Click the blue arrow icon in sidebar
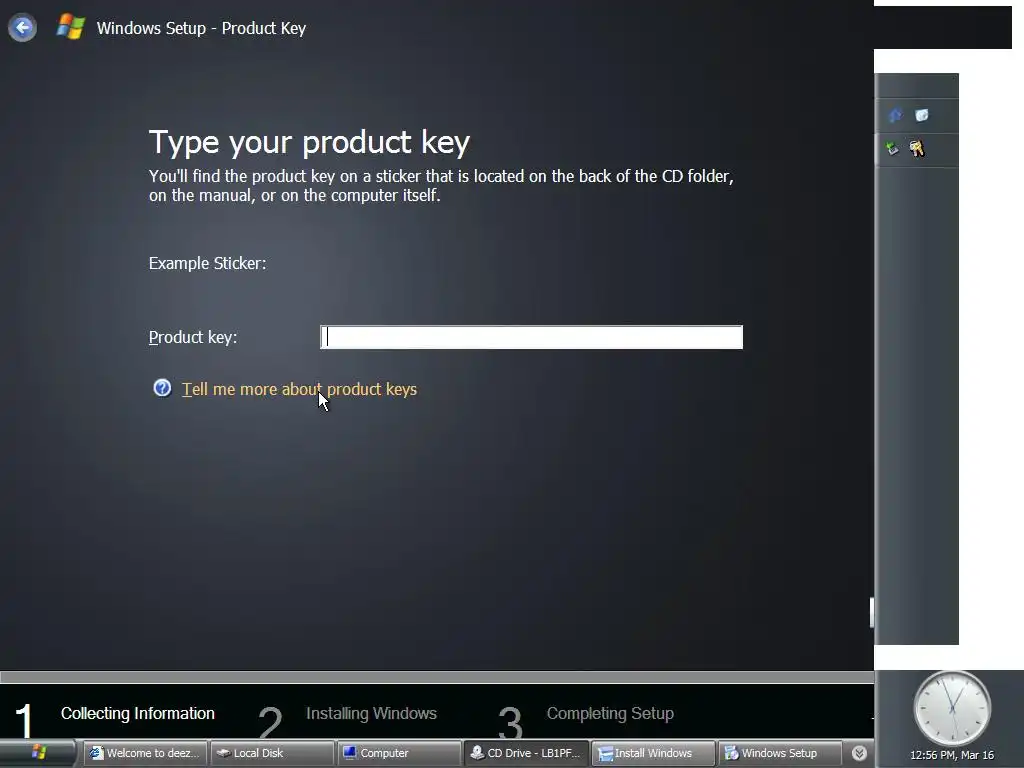1024x768 pixels. 895,116
